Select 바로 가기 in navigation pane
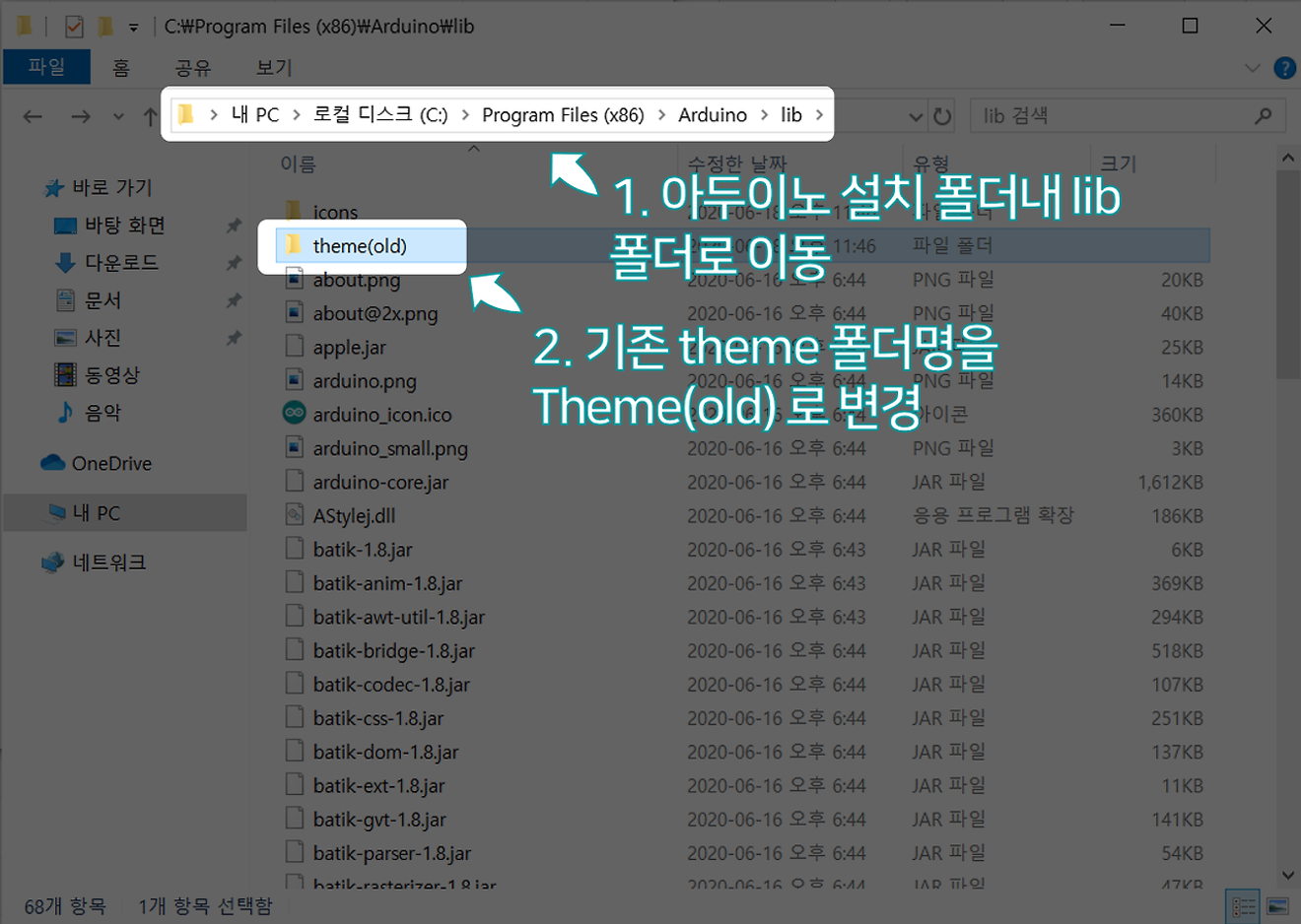 [100, 187]
